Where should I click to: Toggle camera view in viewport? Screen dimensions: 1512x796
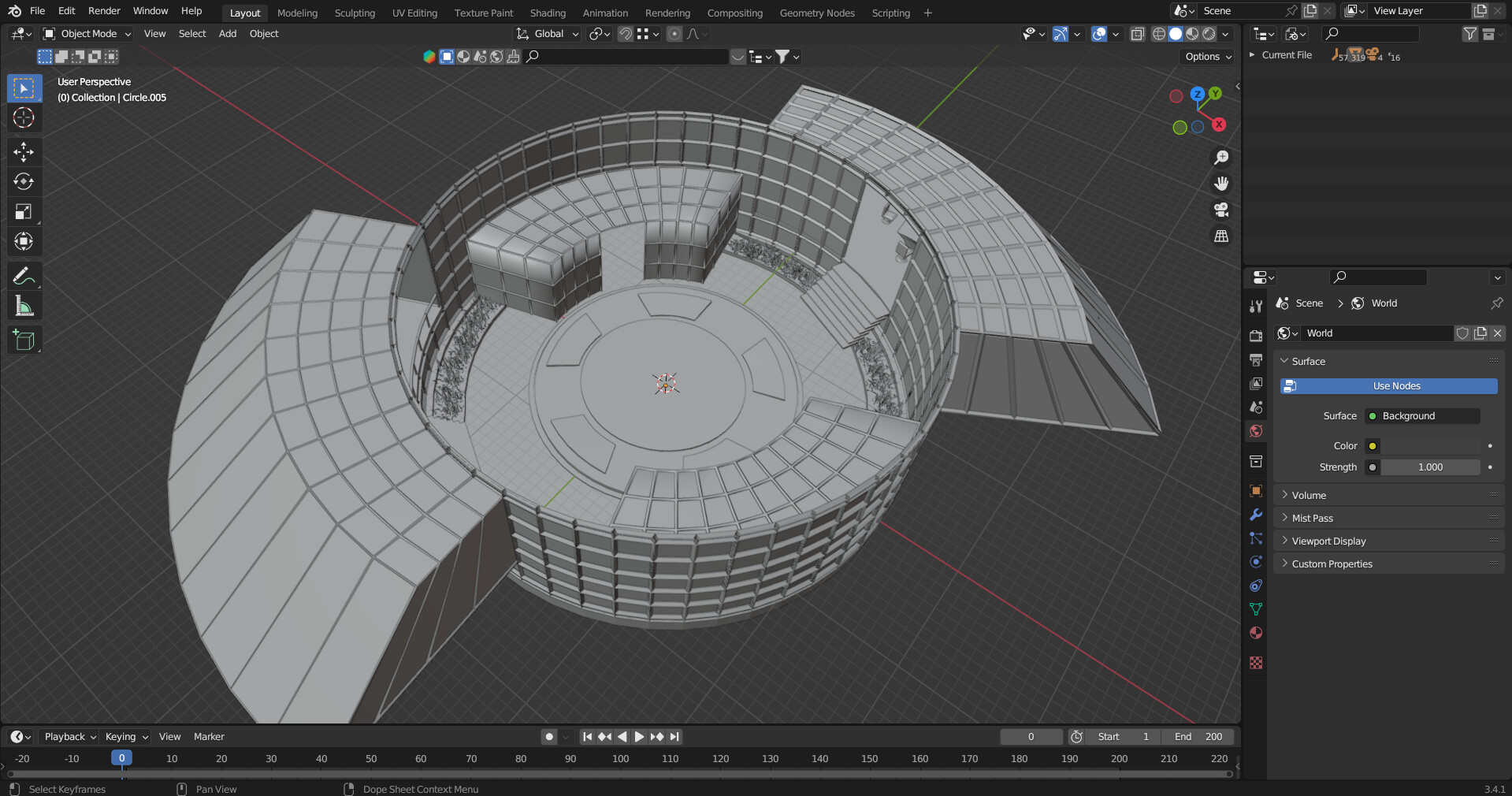1221,210
